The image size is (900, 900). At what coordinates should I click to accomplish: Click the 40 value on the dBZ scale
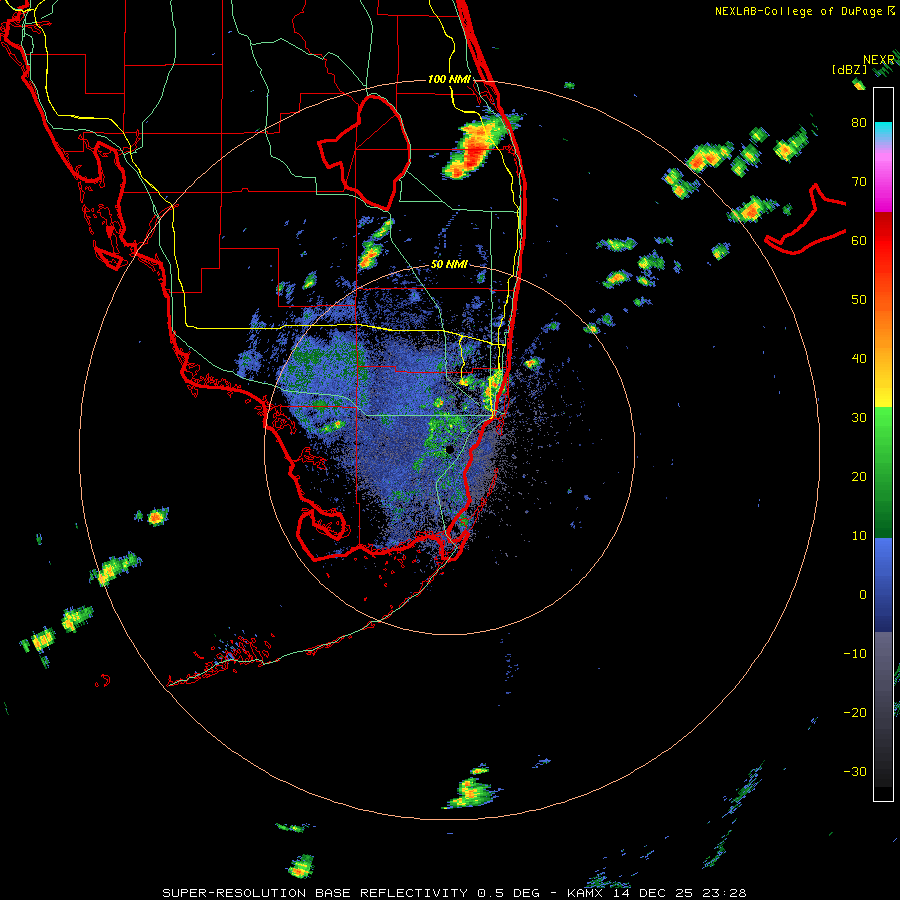point(859,359)
